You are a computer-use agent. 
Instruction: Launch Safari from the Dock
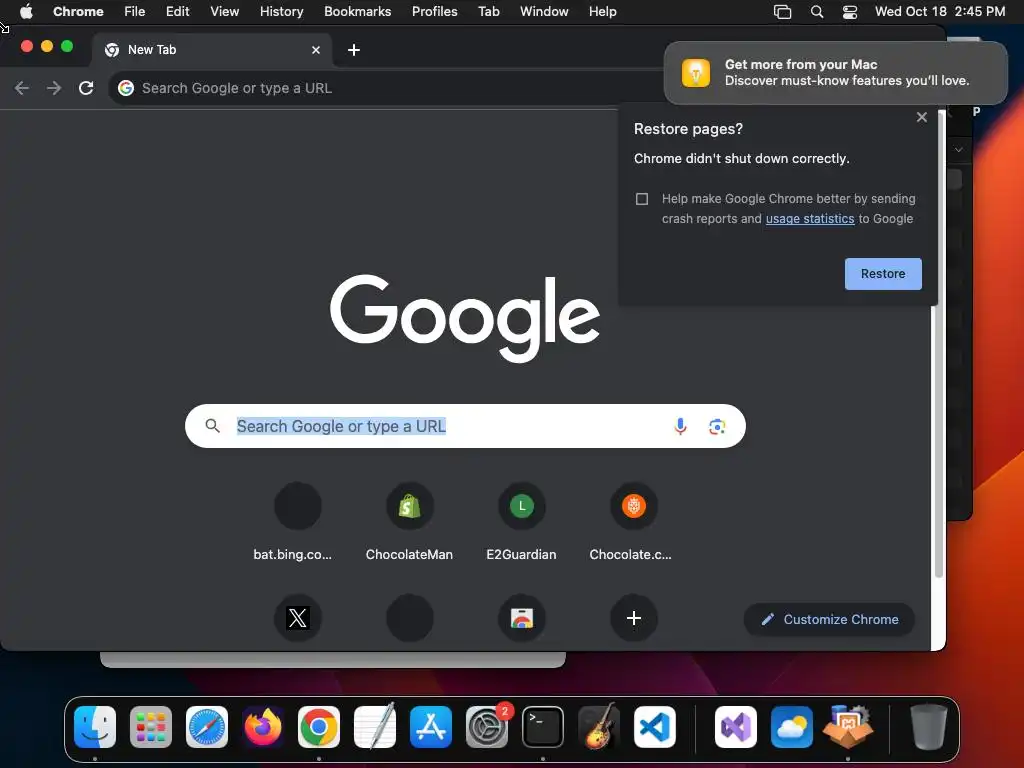tap(207, 727)
